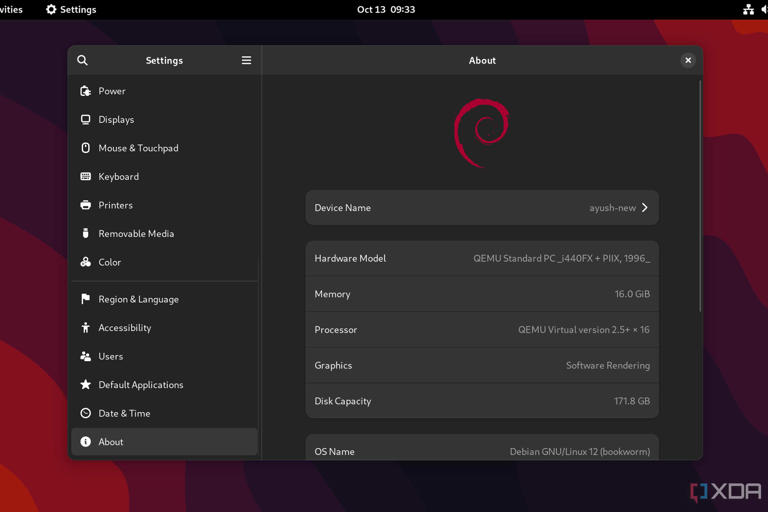Click the QEMU Virtual version processor value
The image size is (768, 512).
click(x=584, y=330)
